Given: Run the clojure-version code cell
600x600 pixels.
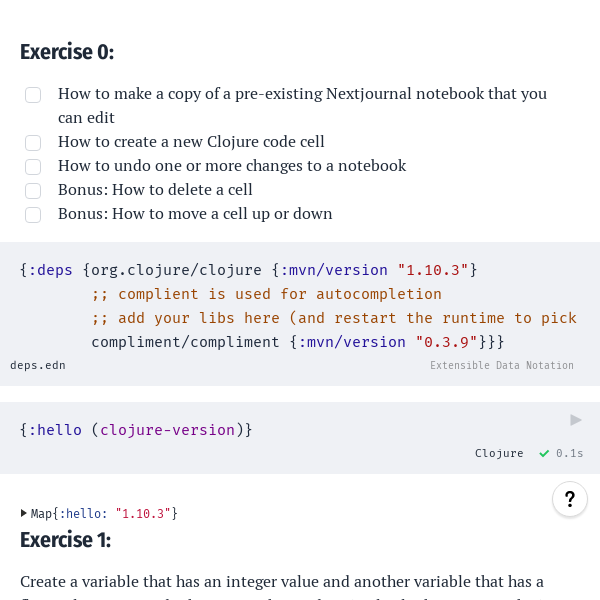Looking at the screenshot, I should tap(576, 420).
